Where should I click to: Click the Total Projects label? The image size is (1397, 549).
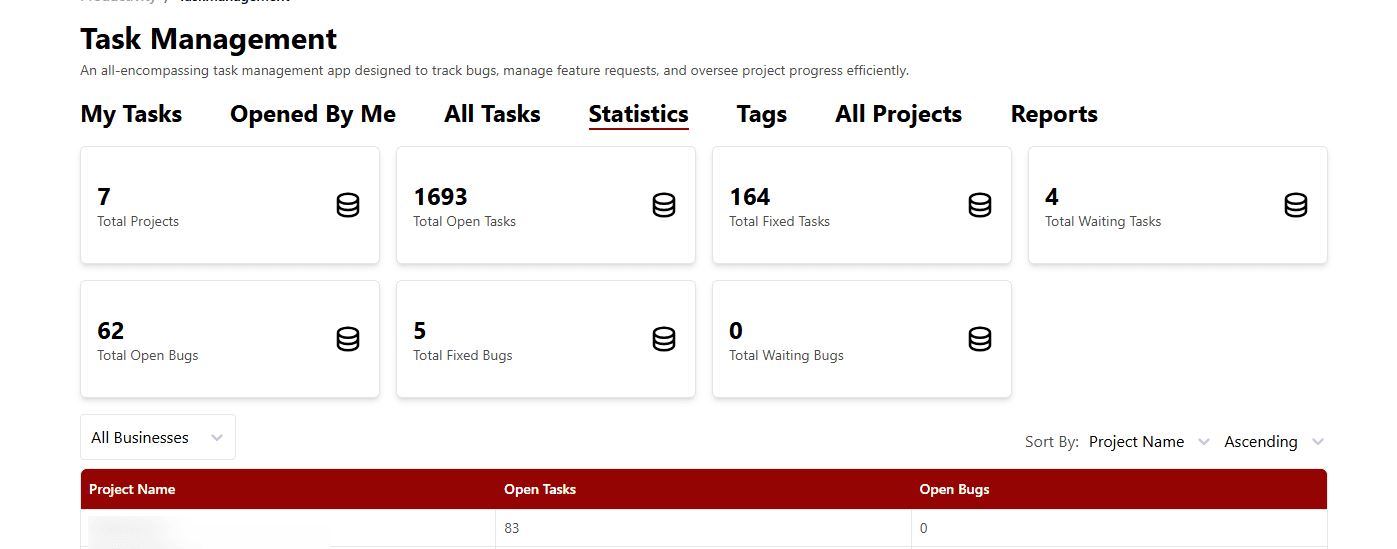tap(138, 222)
